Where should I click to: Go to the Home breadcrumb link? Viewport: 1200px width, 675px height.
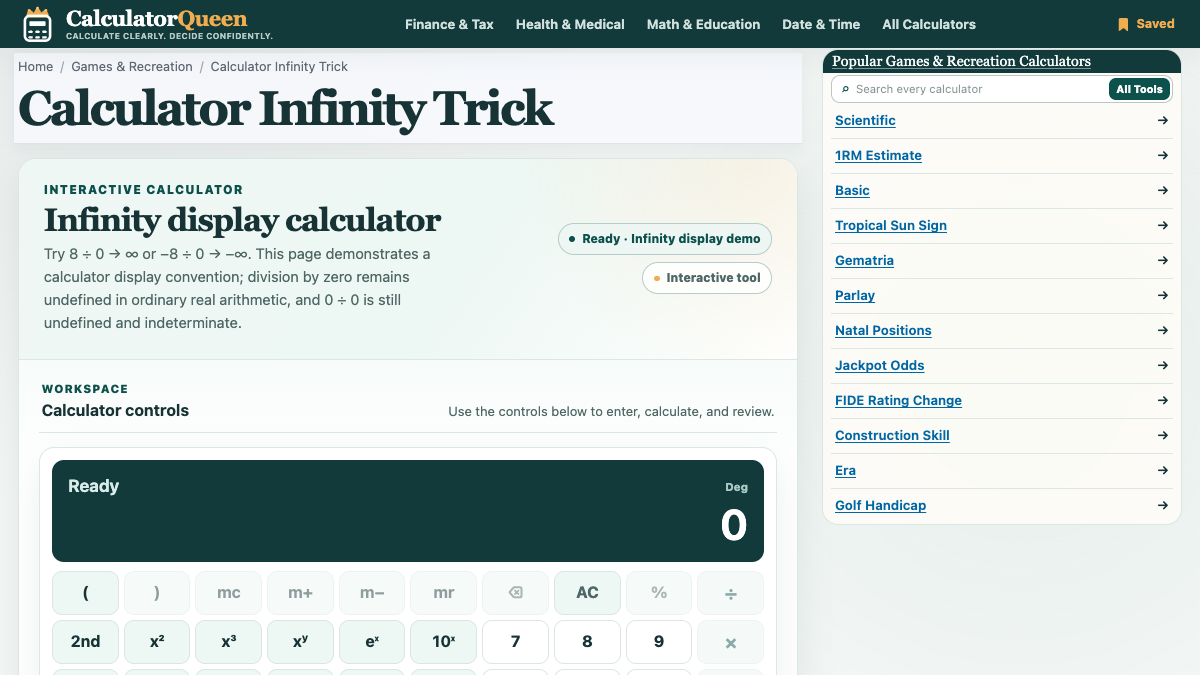pos(35,66)
